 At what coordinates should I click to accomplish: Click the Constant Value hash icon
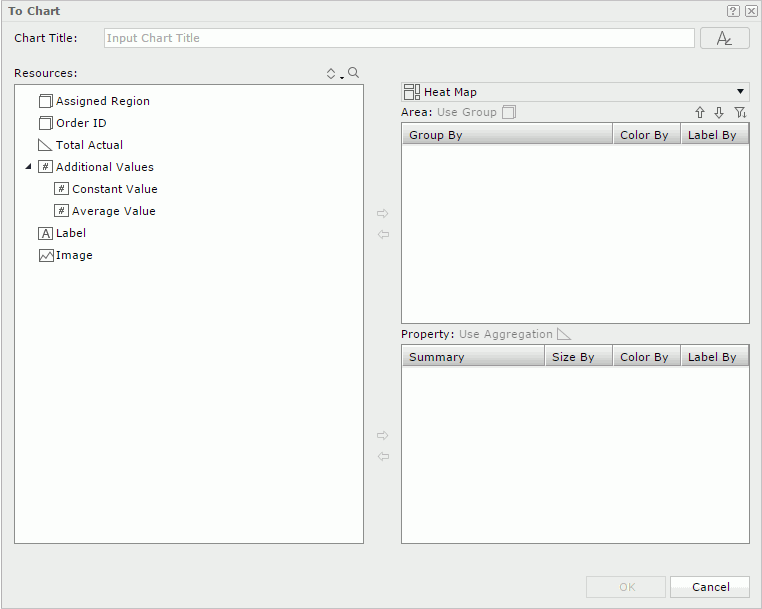click(61, 189)
